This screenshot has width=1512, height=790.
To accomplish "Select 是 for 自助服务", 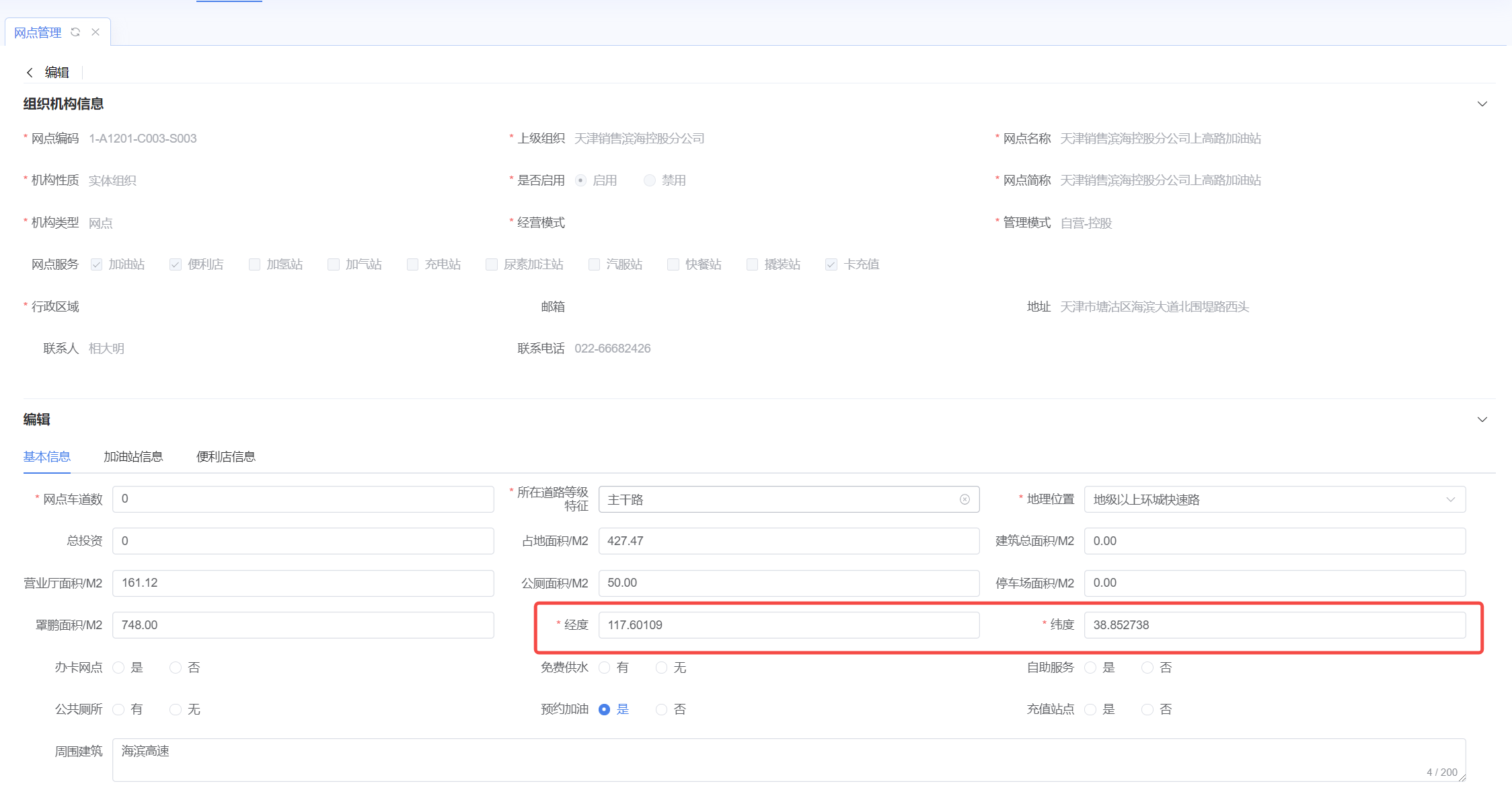I will tap(1091, 668).
